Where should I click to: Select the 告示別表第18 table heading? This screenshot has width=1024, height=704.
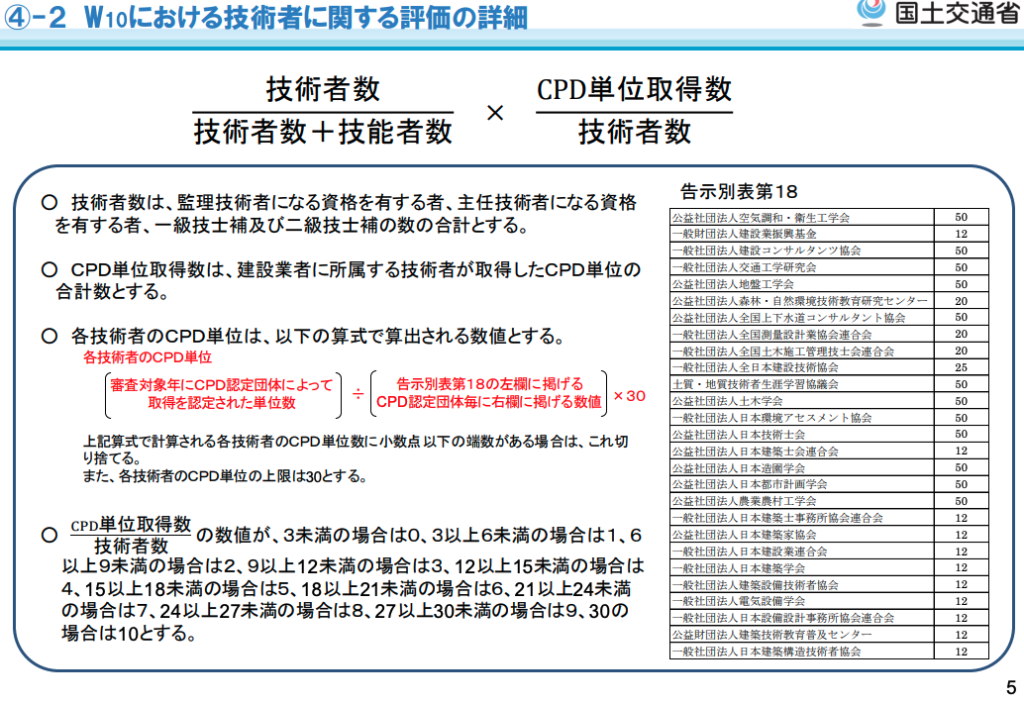coord(738,191)
